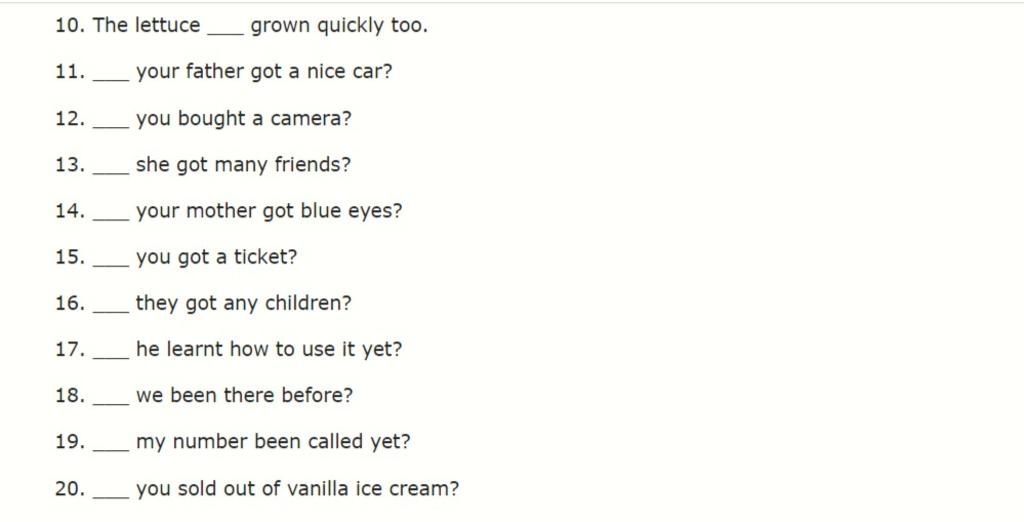The height and width of the screenshot is (522, 1024).
Task: Click the text 'my number been called yet?'
Action: tap(273, 441)
